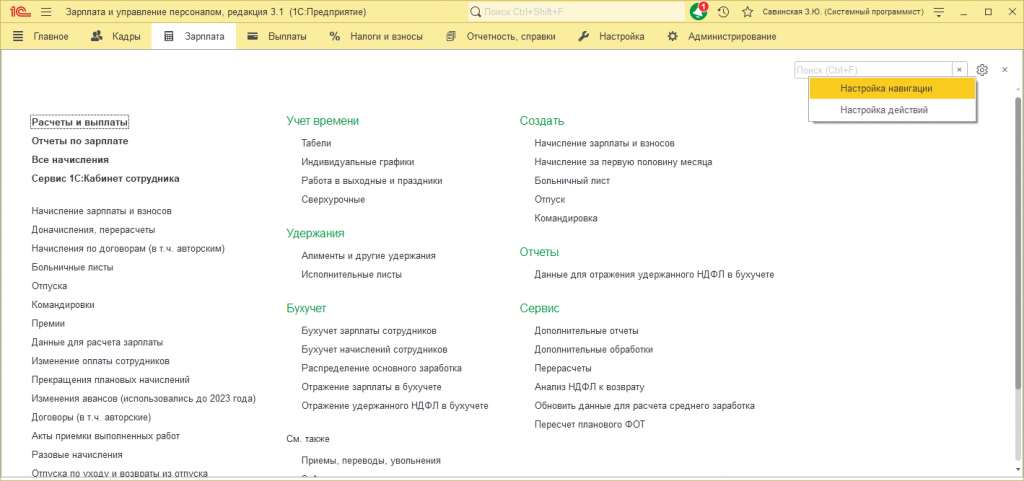1024x481 pixels.
Task: Open the service settings lines icon in title bar
Action: 939,12
